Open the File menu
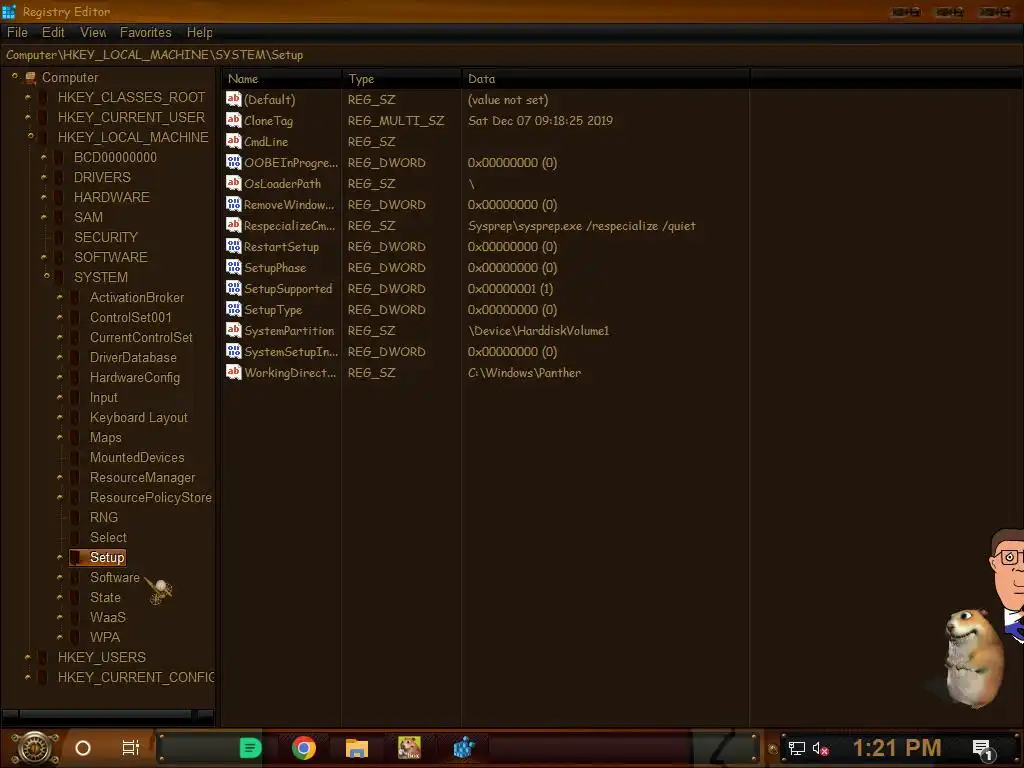 click(17, 33)
